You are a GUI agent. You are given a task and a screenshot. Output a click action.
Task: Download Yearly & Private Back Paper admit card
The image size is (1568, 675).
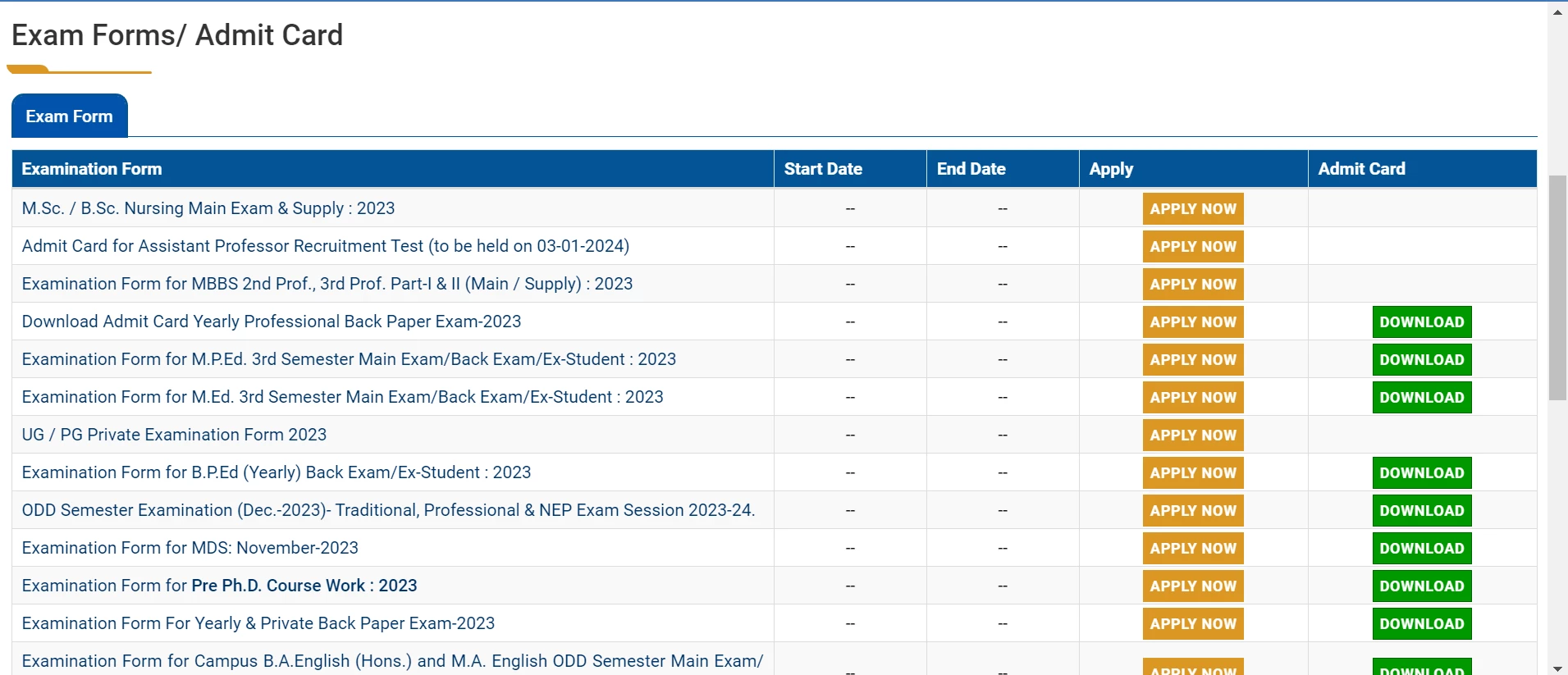[x=1421, y=624]
